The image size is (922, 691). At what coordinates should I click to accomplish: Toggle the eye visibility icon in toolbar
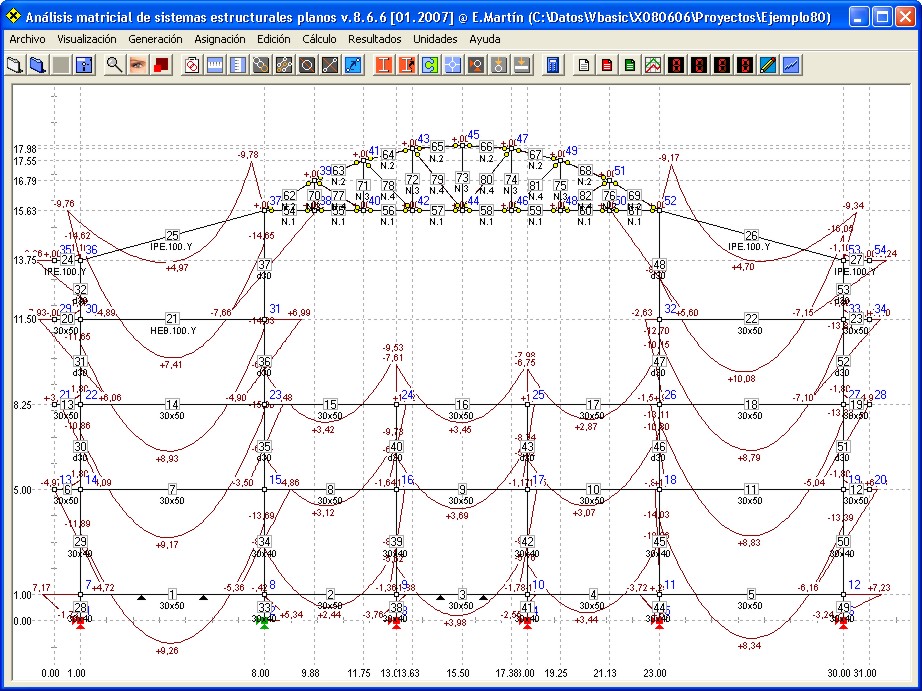137,66
